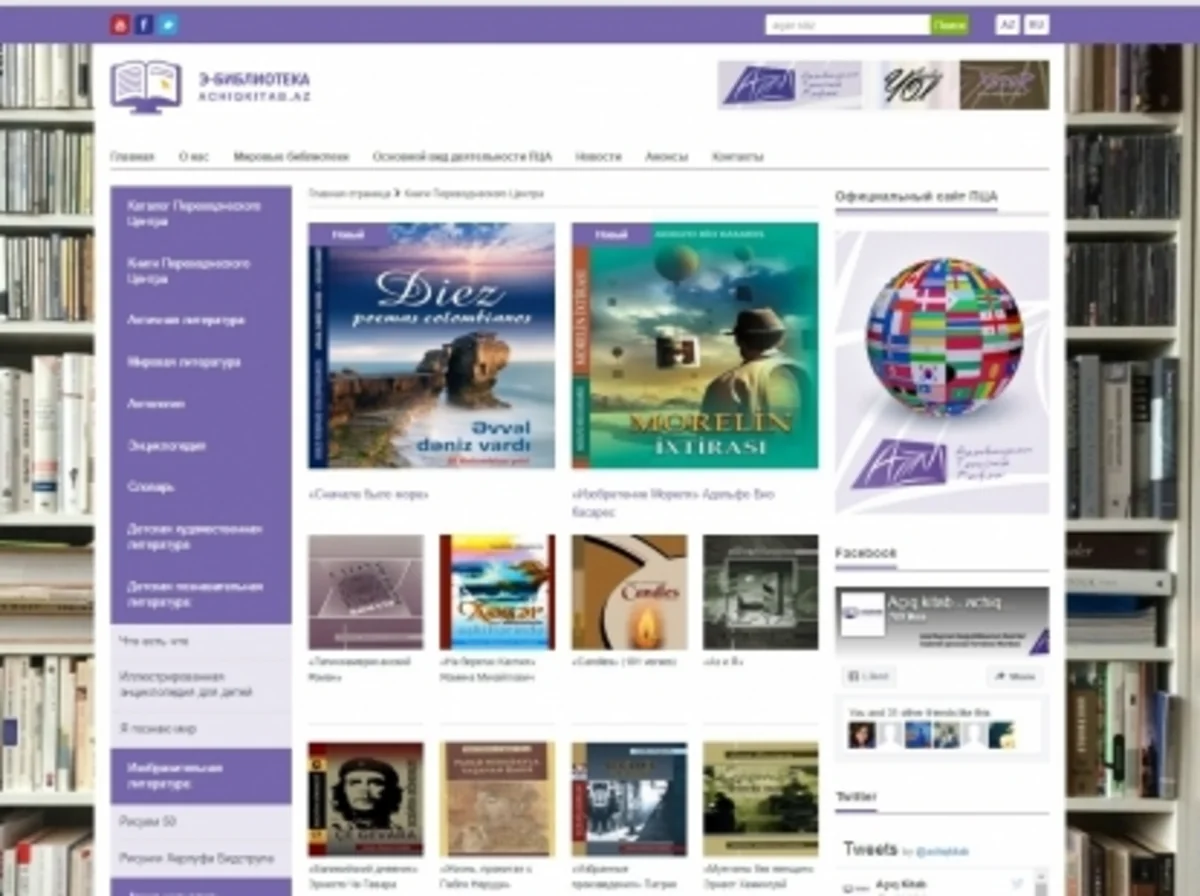The height and width of the screenshot is (896, 1200).
Task: Open the Che Guevara book thumbnail
Action: [x=365, y=799]
